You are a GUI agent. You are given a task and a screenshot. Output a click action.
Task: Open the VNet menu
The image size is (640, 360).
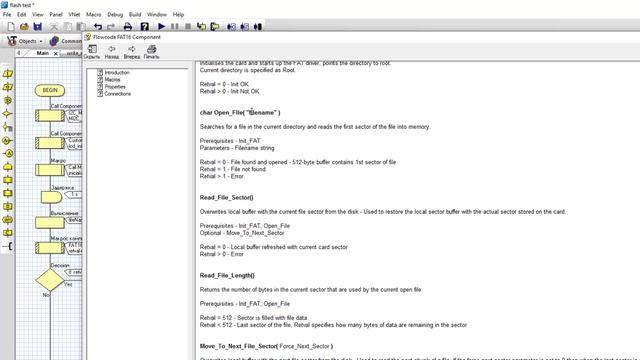click(74, 14)
